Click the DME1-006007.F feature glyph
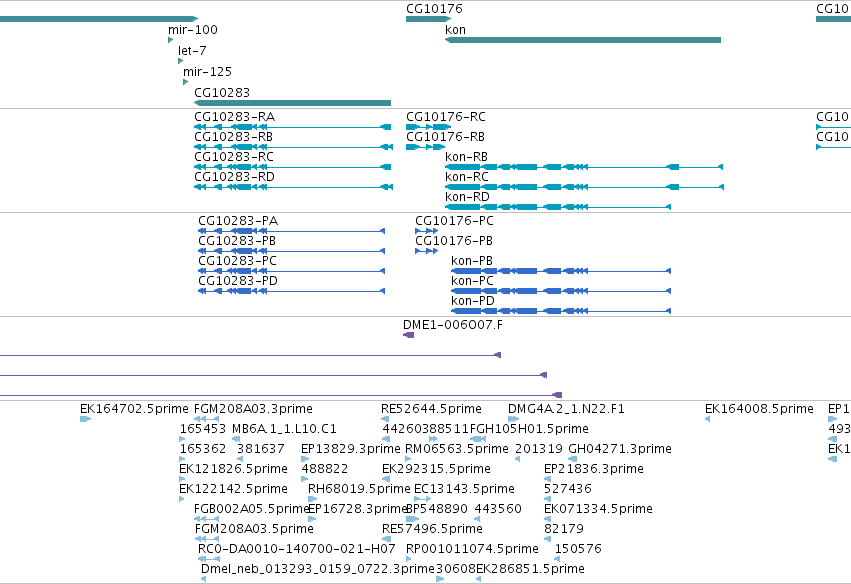Viewport: 851px width, 584px height. point(409,335)
